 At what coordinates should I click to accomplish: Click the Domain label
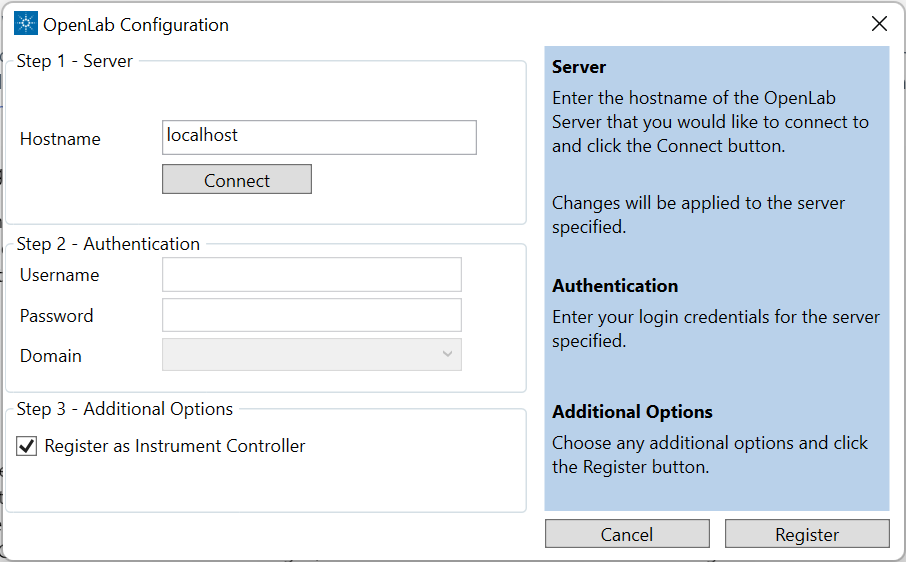point(51,356)
